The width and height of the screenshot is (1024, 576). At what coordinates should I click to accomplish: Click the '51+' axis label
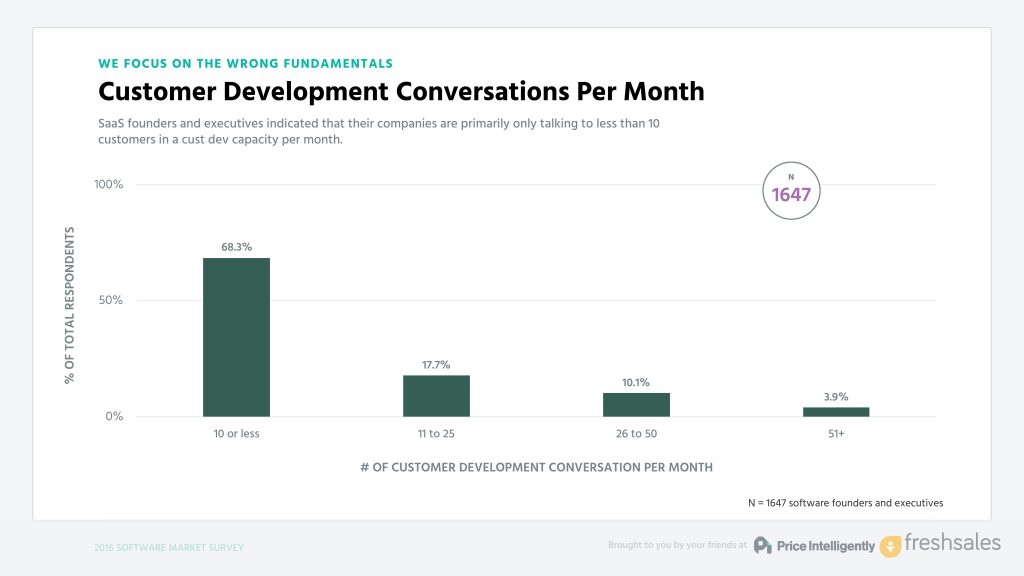point(836,434)
